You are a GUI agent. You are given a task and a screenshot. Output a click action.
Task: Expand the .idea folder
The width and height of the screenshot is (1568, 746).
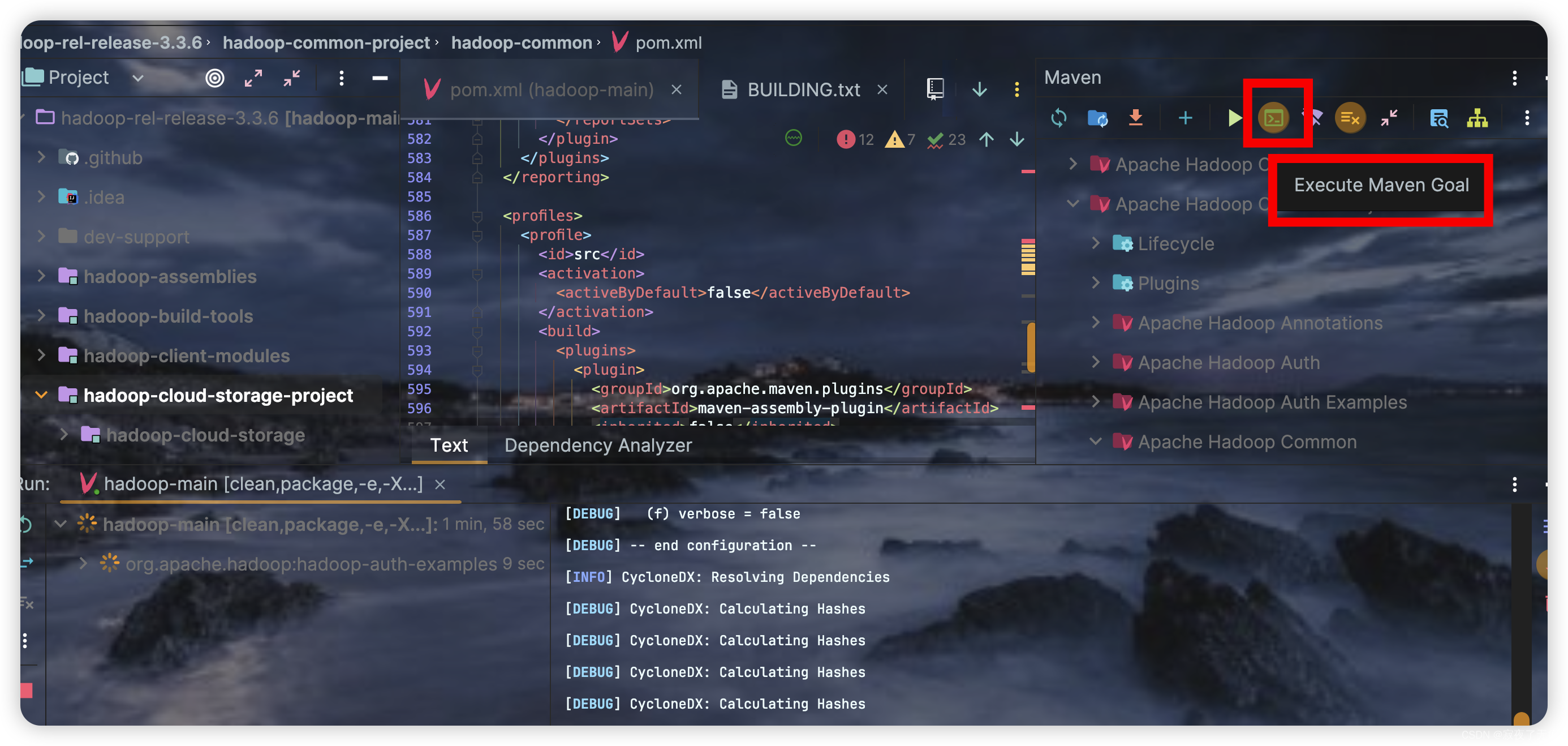[x=41, y=198]
